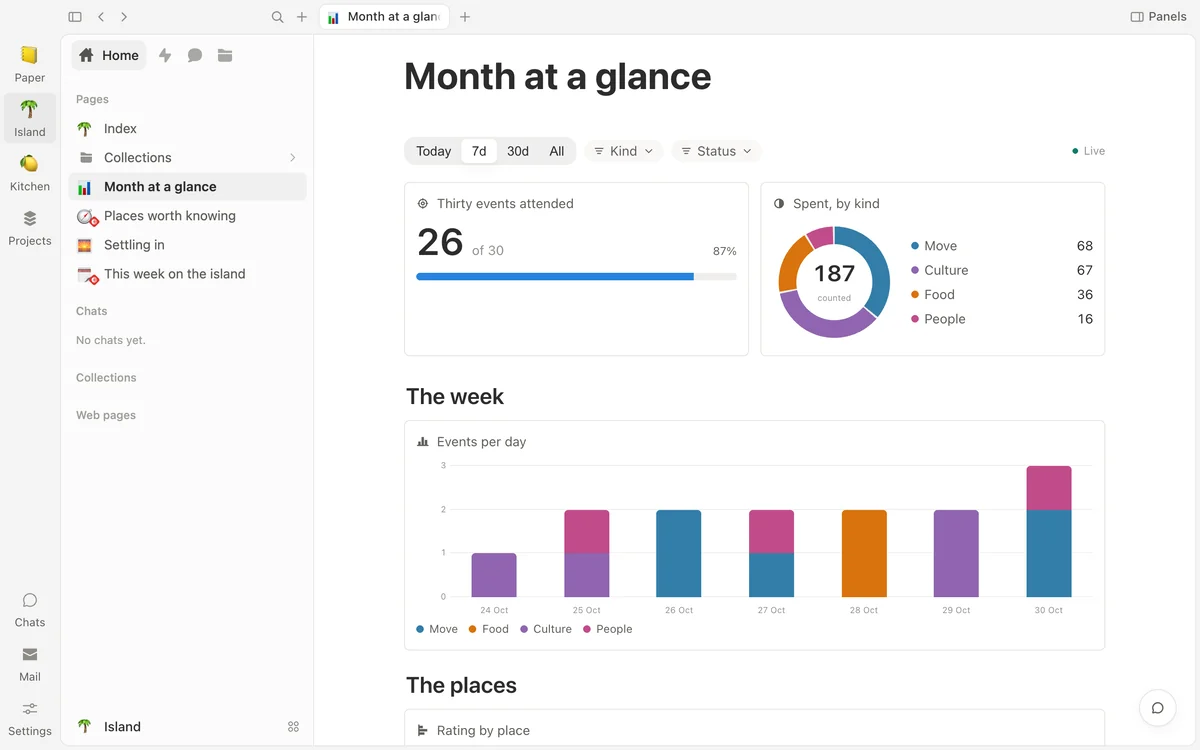Click the Collections section heading

tap(106, 378)
